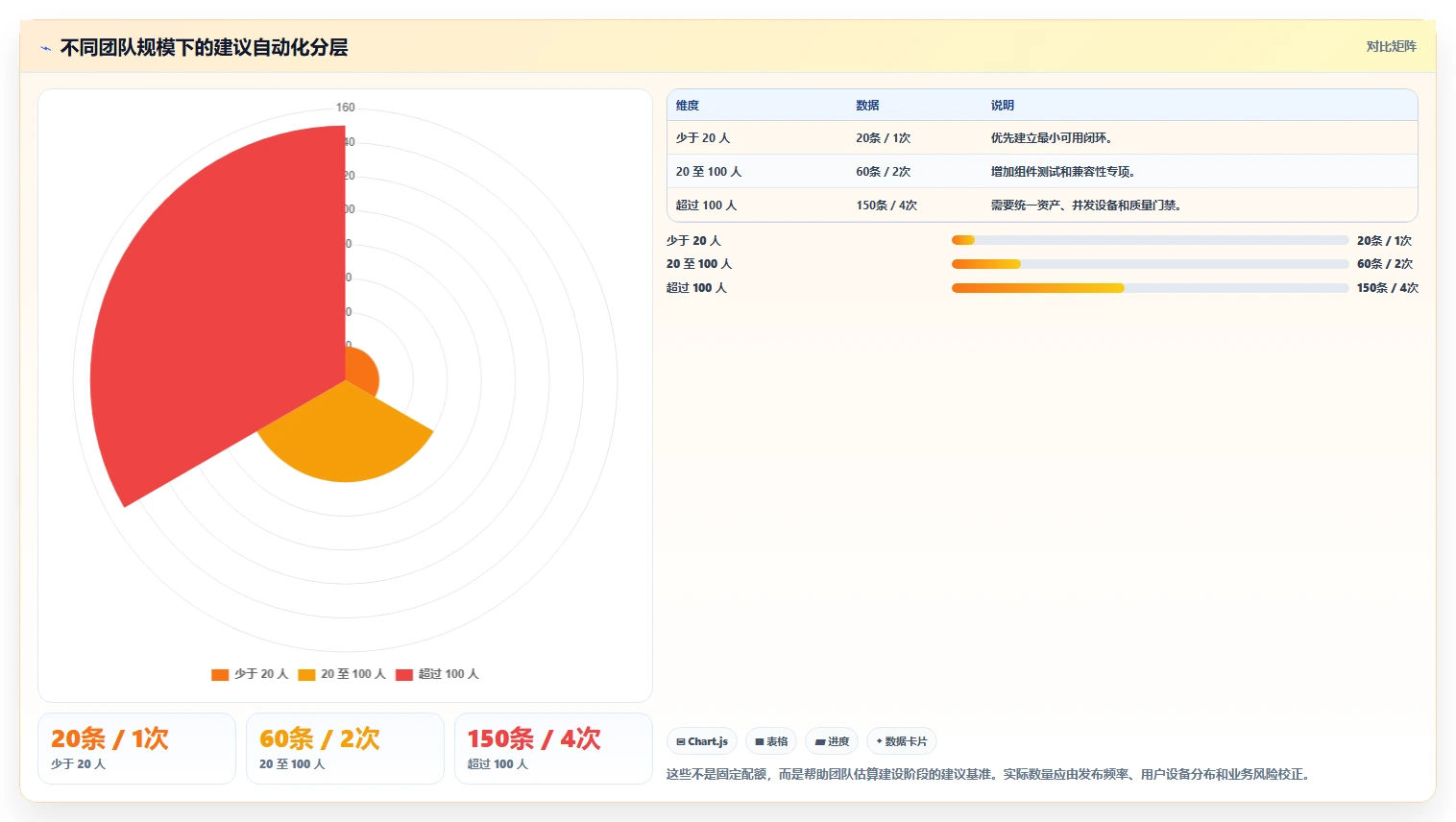This screenshot has width=1456, height=822.
Task: Click the text 增加组件测试和兼容性专项。
Action: [x=1063, y=172]
